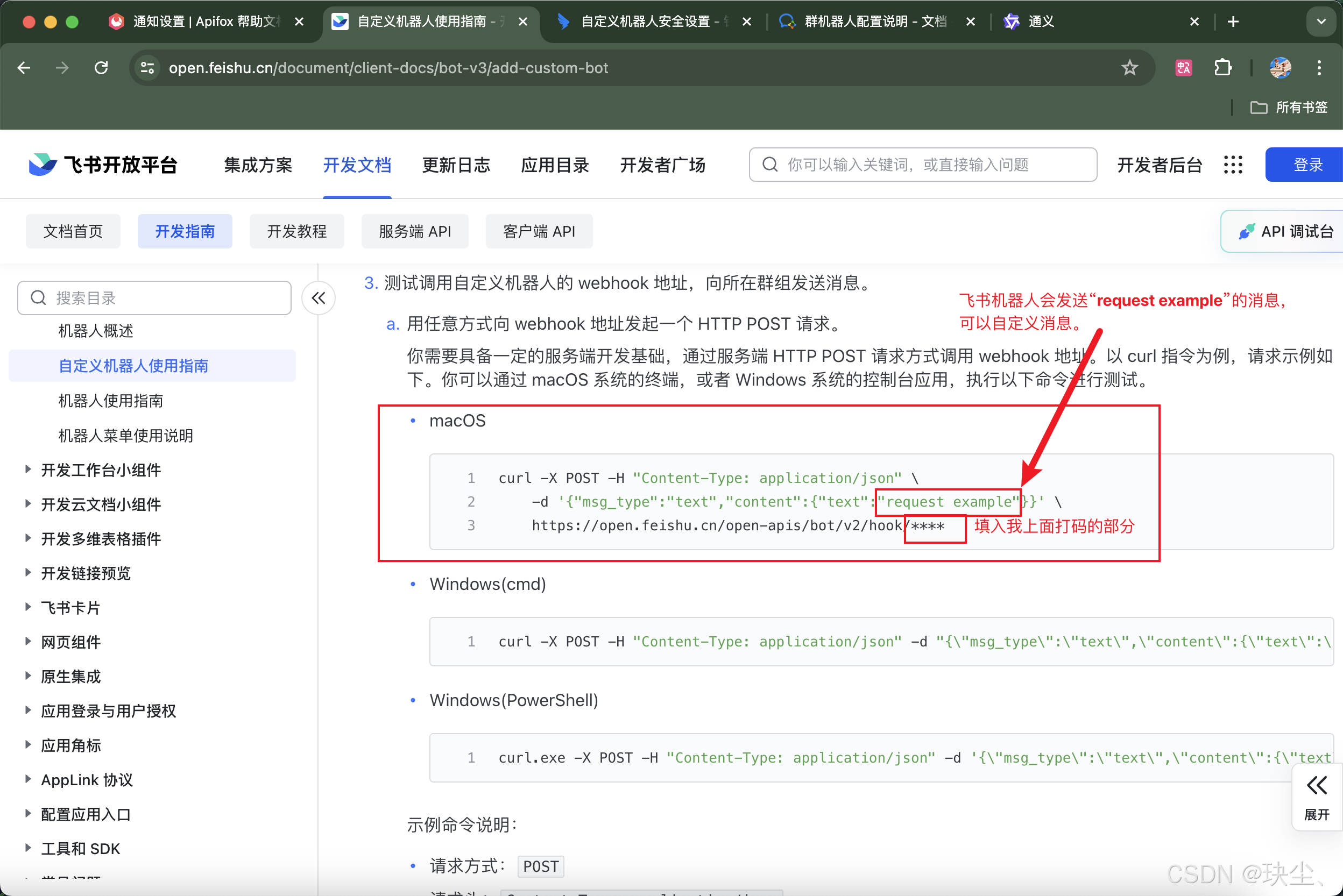Open the nine-dot app grid icon
1343x896 pixels.
coord(1233,165)
